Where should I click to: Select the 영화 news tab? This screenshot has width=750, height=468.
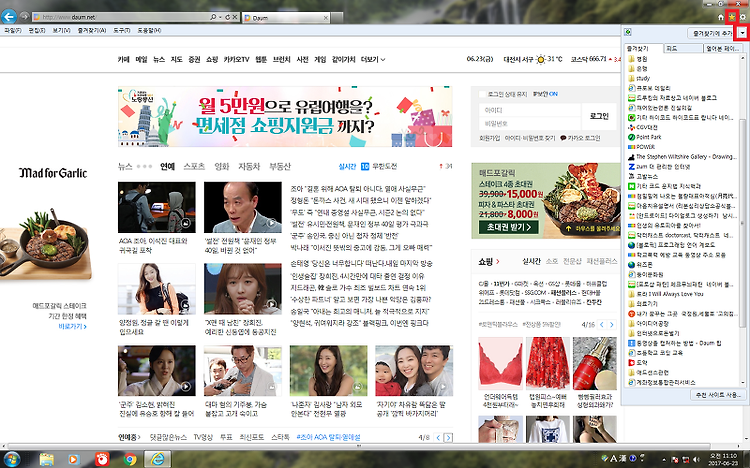222,167
